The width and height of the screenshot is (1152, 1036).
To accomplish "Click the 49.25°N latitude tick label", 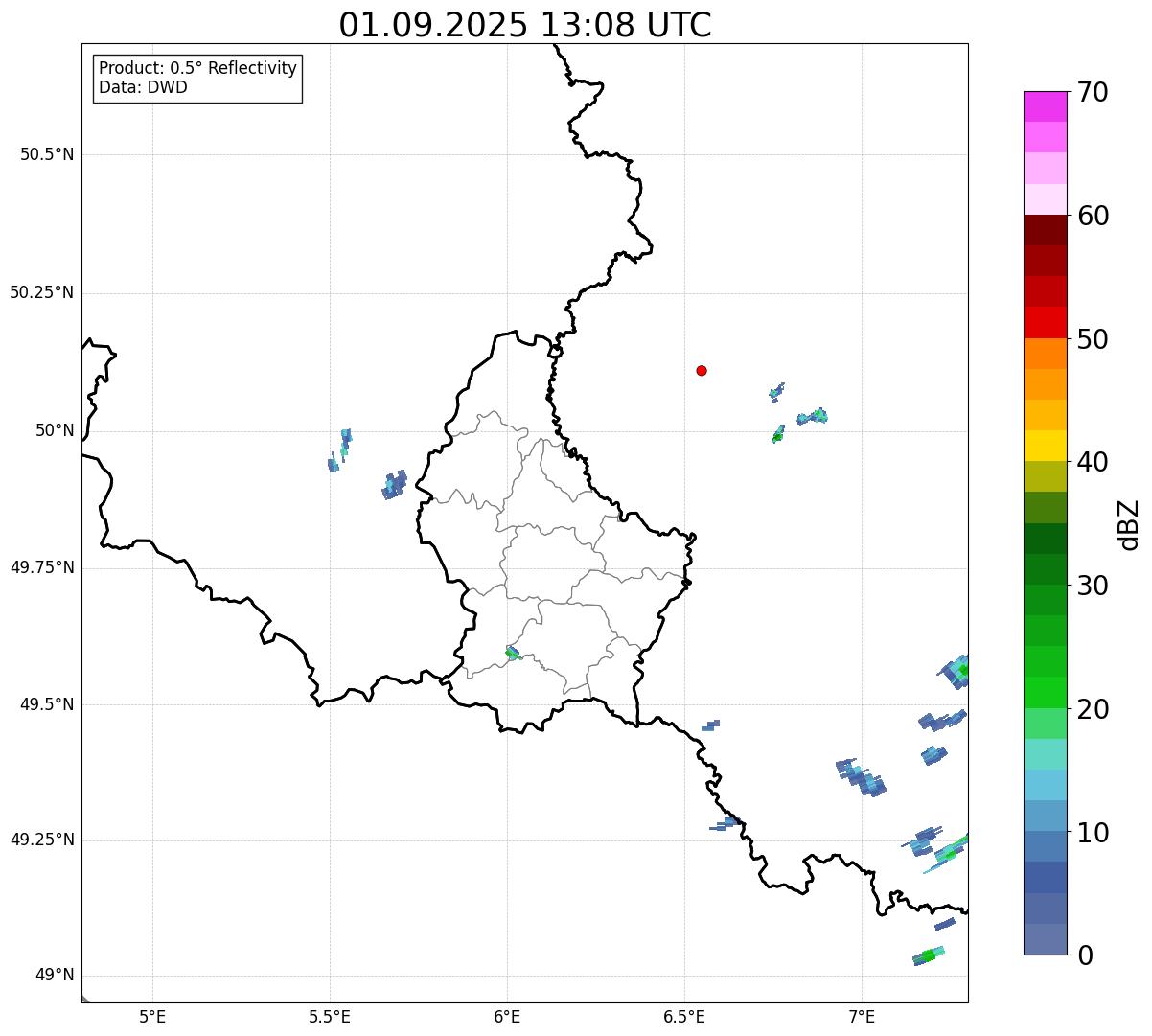I will point(42,840).
